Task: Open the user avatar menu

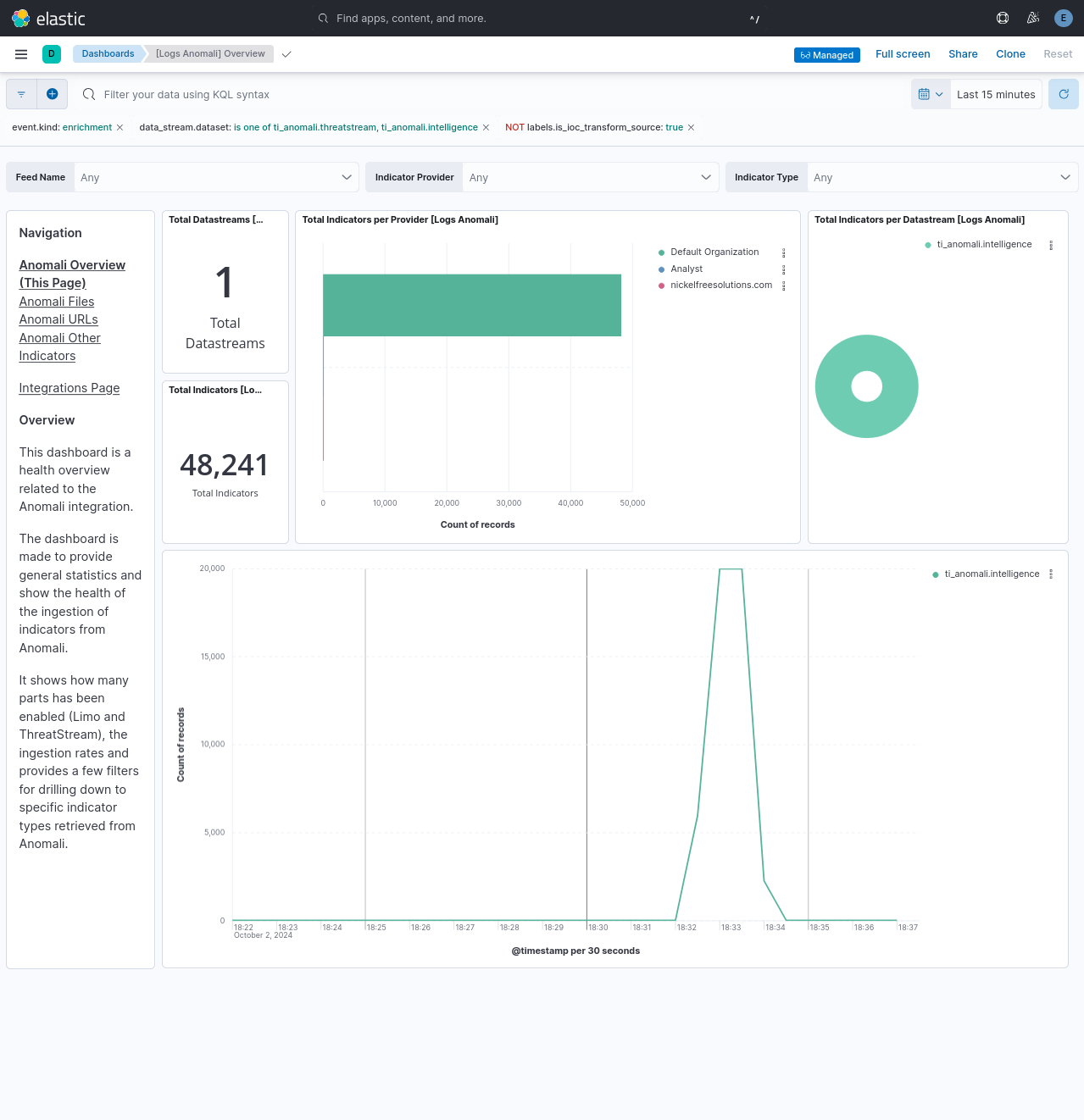Action: tap(1063, 18)
